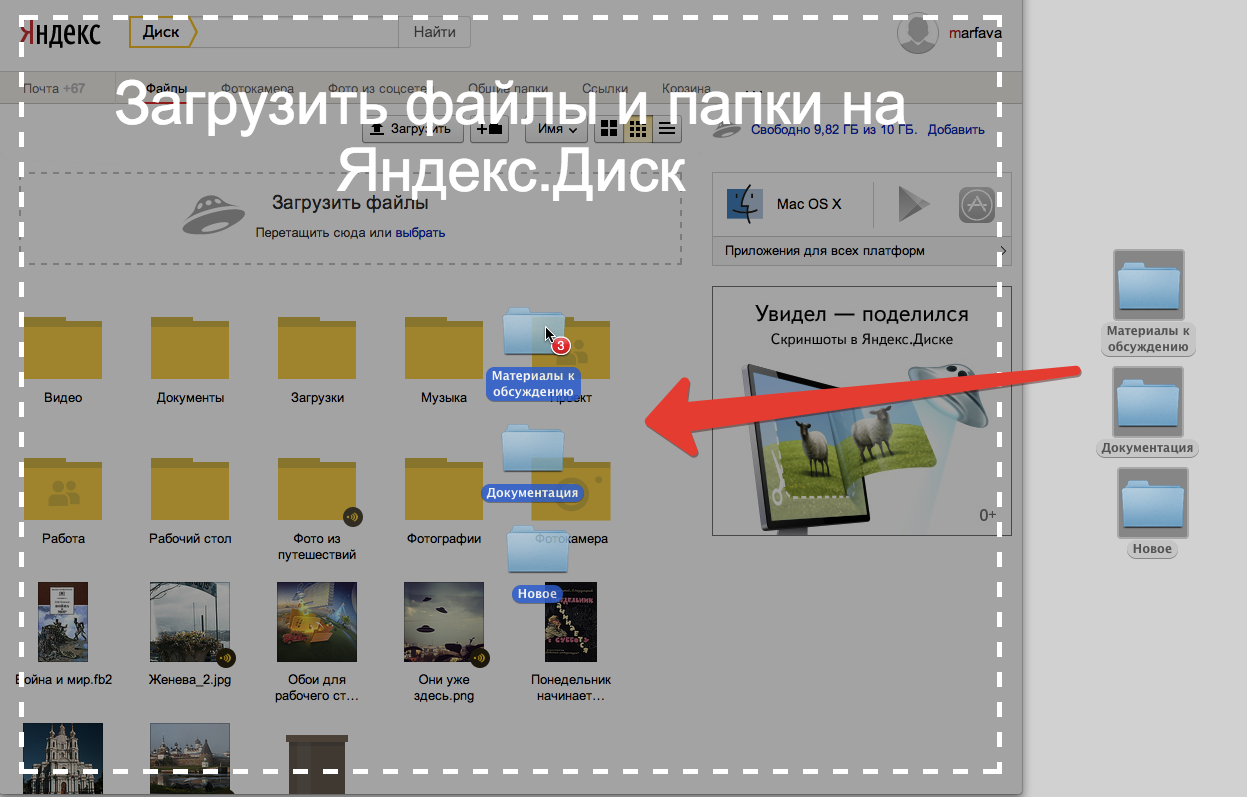Select desktop folder Материалы к обсуждению

pyautogui.click(x=1149, y=284)
